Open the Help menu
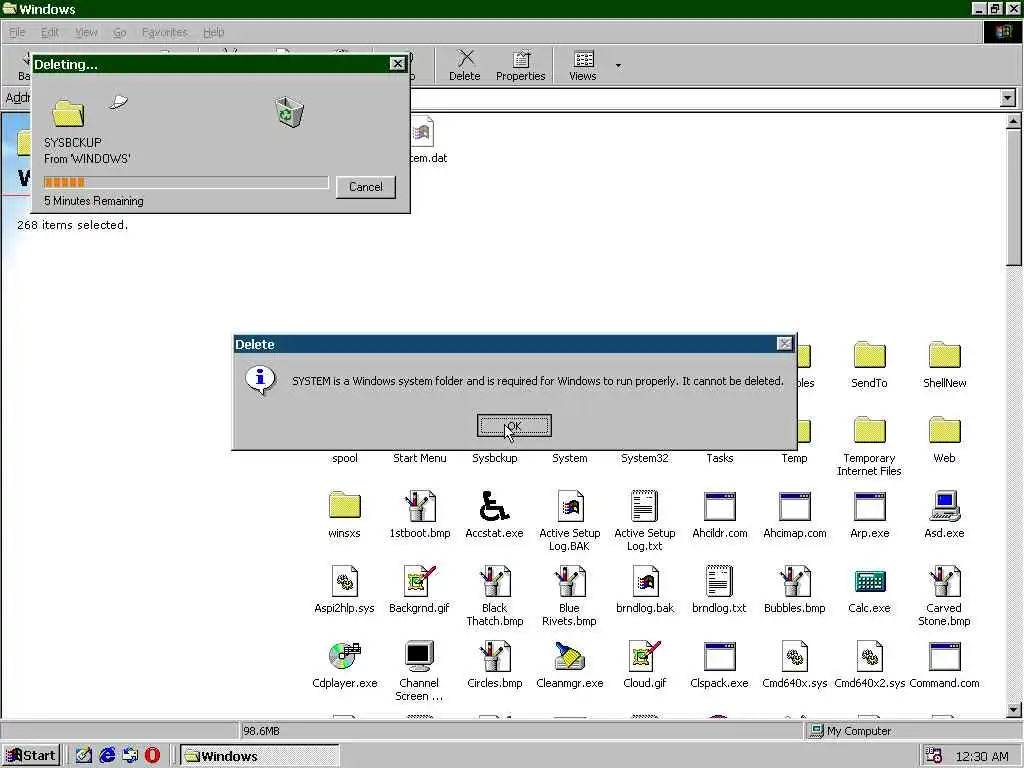This screenshot has height=768, width=1024. point(214,32)
